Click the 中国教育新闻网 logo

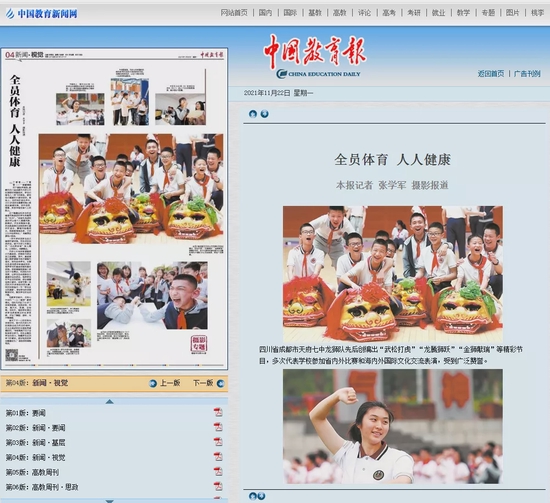(x=42, y=14)
